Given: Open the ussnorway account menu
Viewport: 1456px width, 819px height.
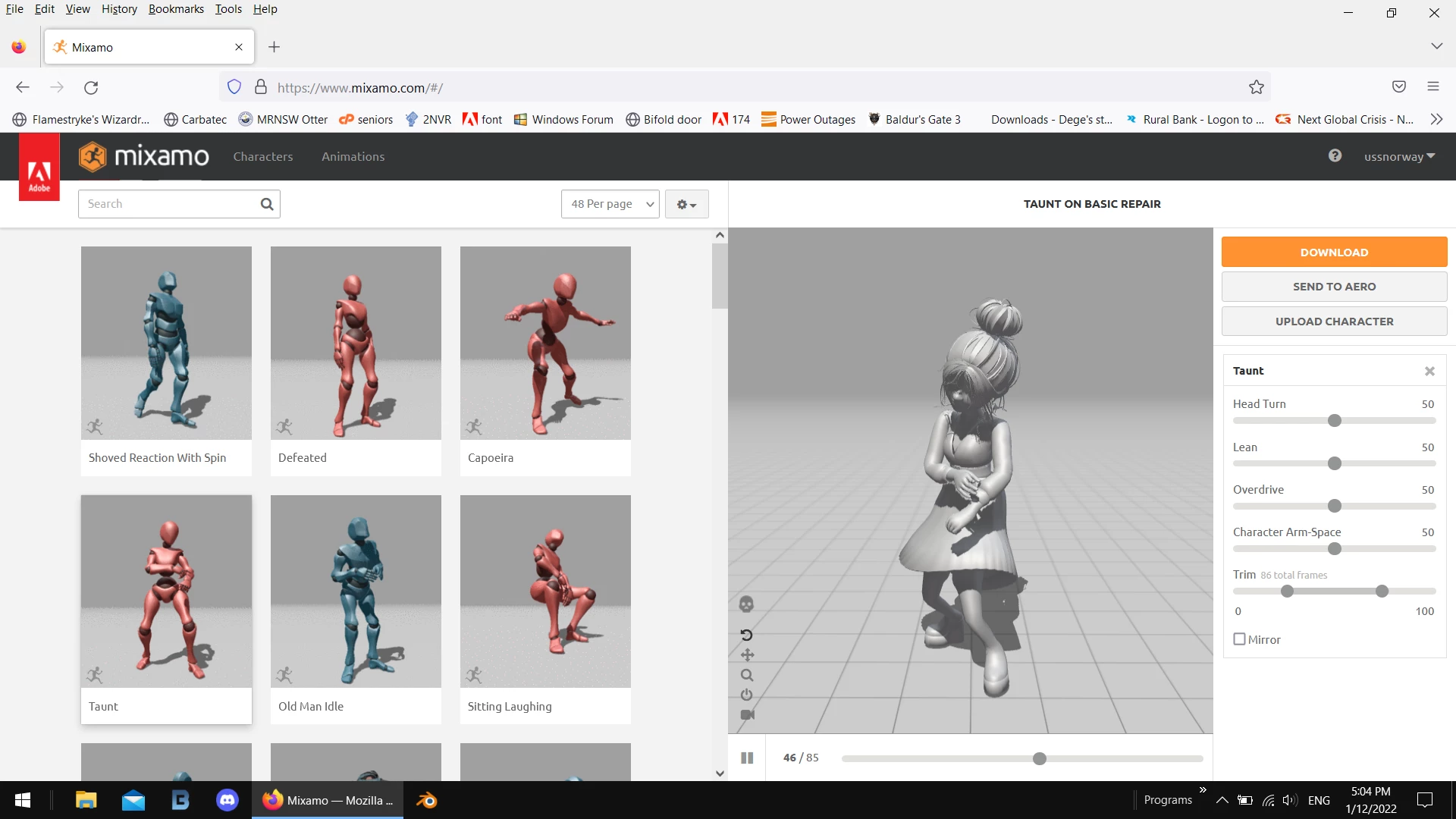Looking at the screenshot, I should (1399, 157).
